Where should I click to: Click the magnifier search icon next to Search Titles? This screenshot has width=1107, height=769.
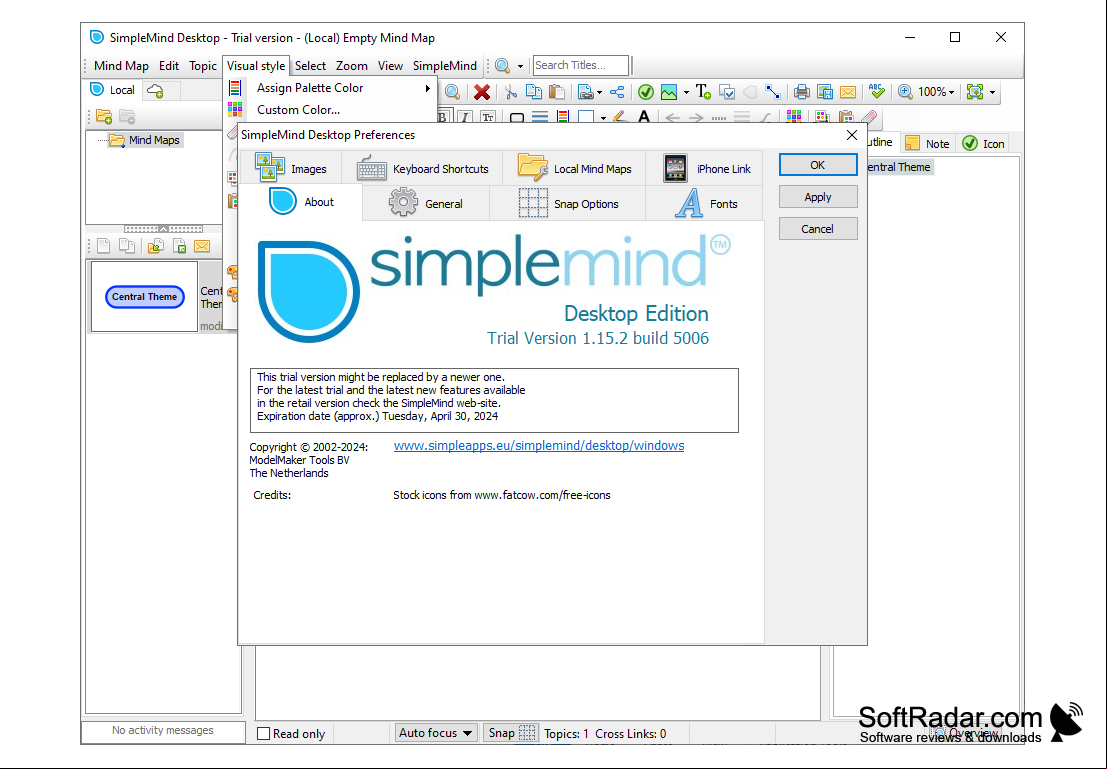pos(503,66)
